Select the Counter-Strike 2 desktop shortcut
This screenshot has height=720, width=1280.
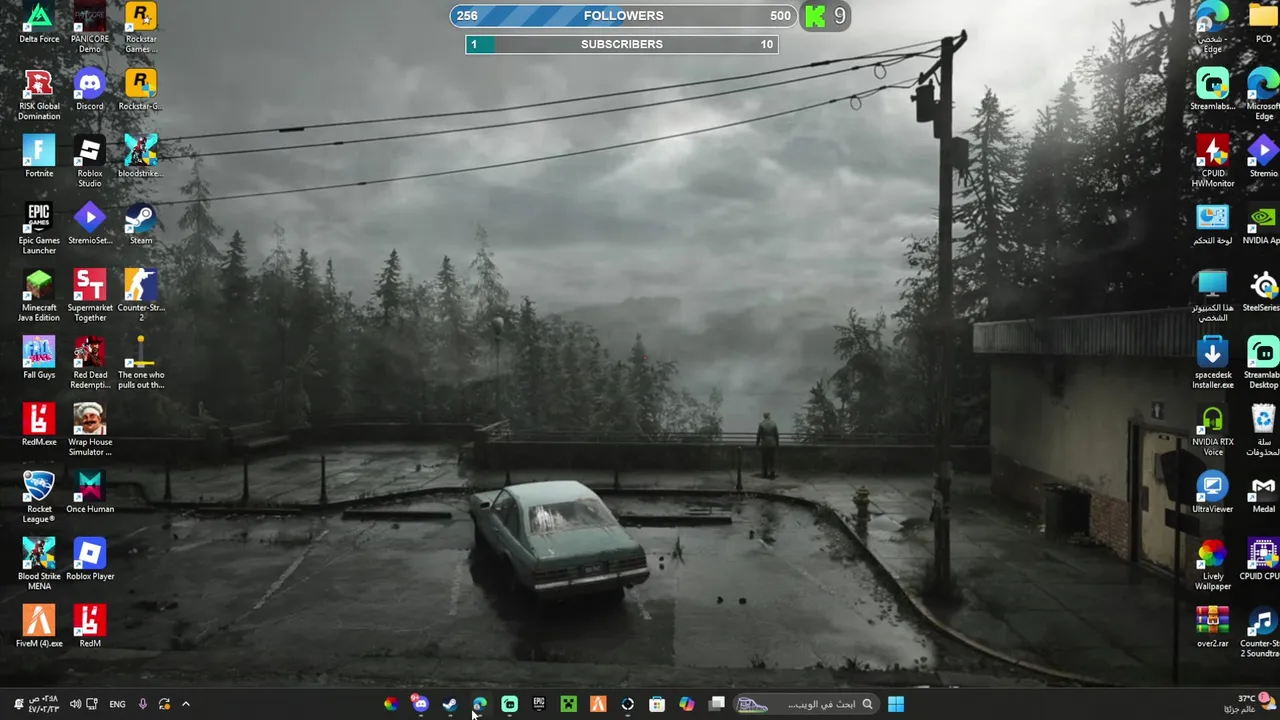[x=141, y=296]
